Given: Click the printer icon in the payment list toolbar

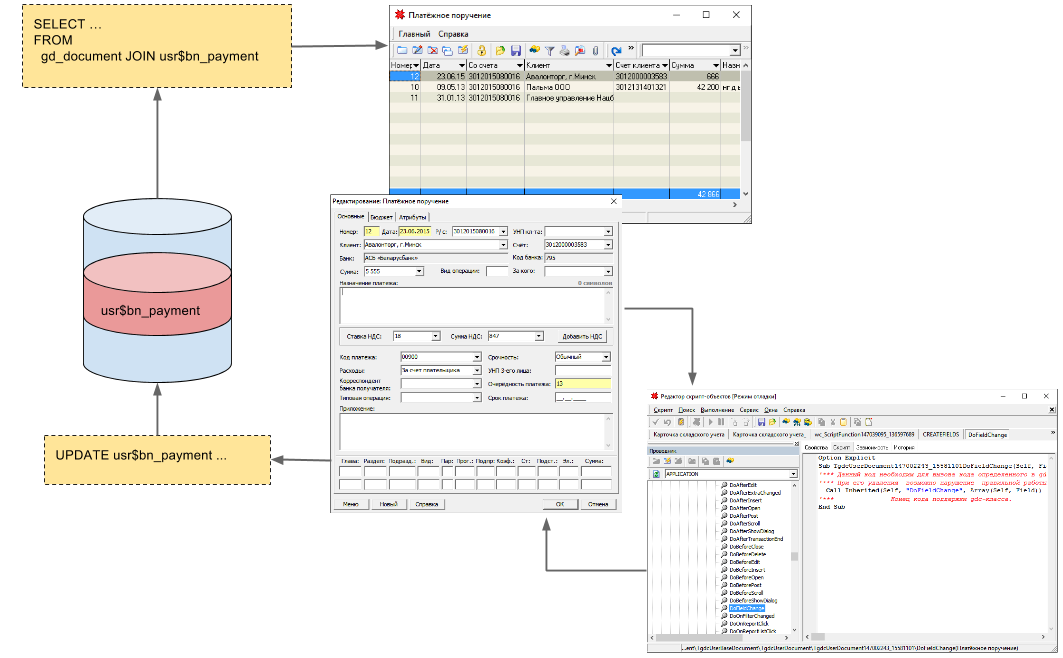Looking at the screenshot, I should (x=564, y=51).
